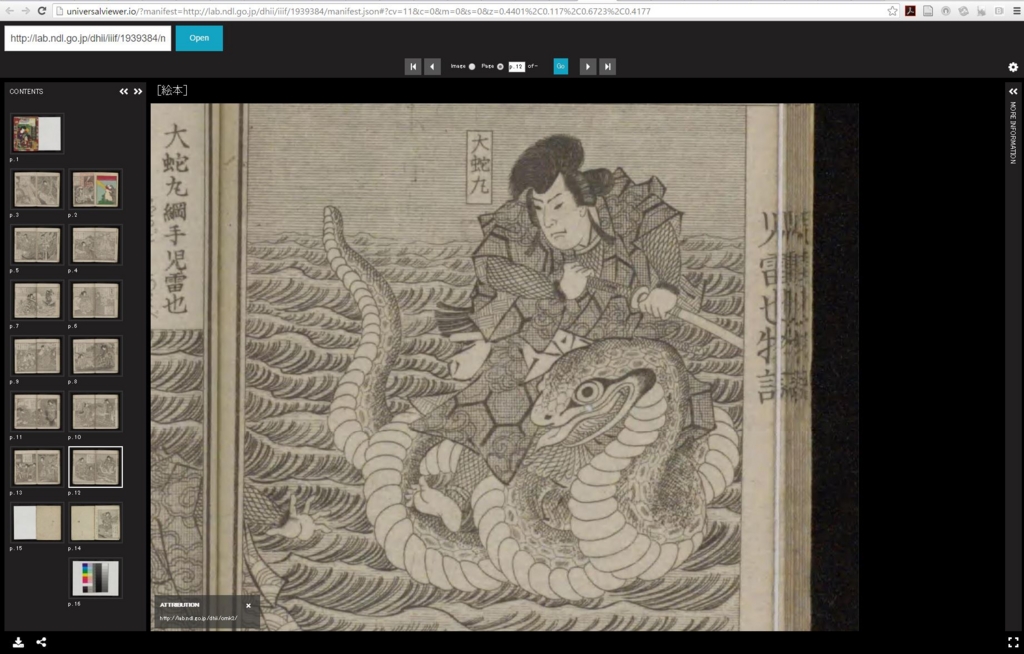The height and width of the screenshot is (654, 1024).
Task: Collapse the Contents panel with left arrows
Action: [123, 91]
